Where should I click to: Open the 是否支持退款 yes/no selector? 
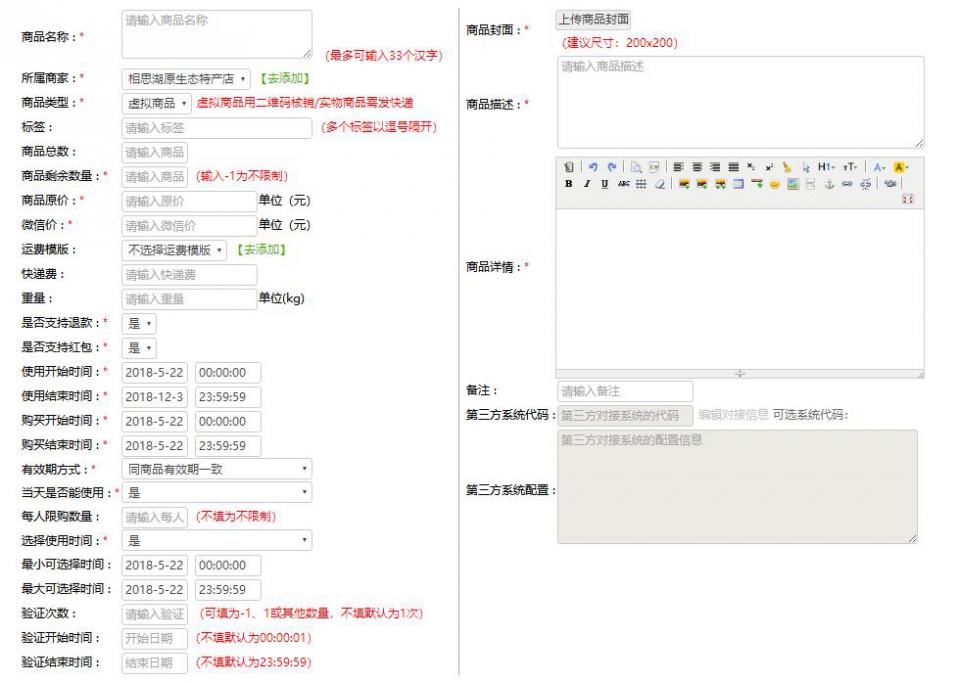pyautogui.click(x=139, y=324)
